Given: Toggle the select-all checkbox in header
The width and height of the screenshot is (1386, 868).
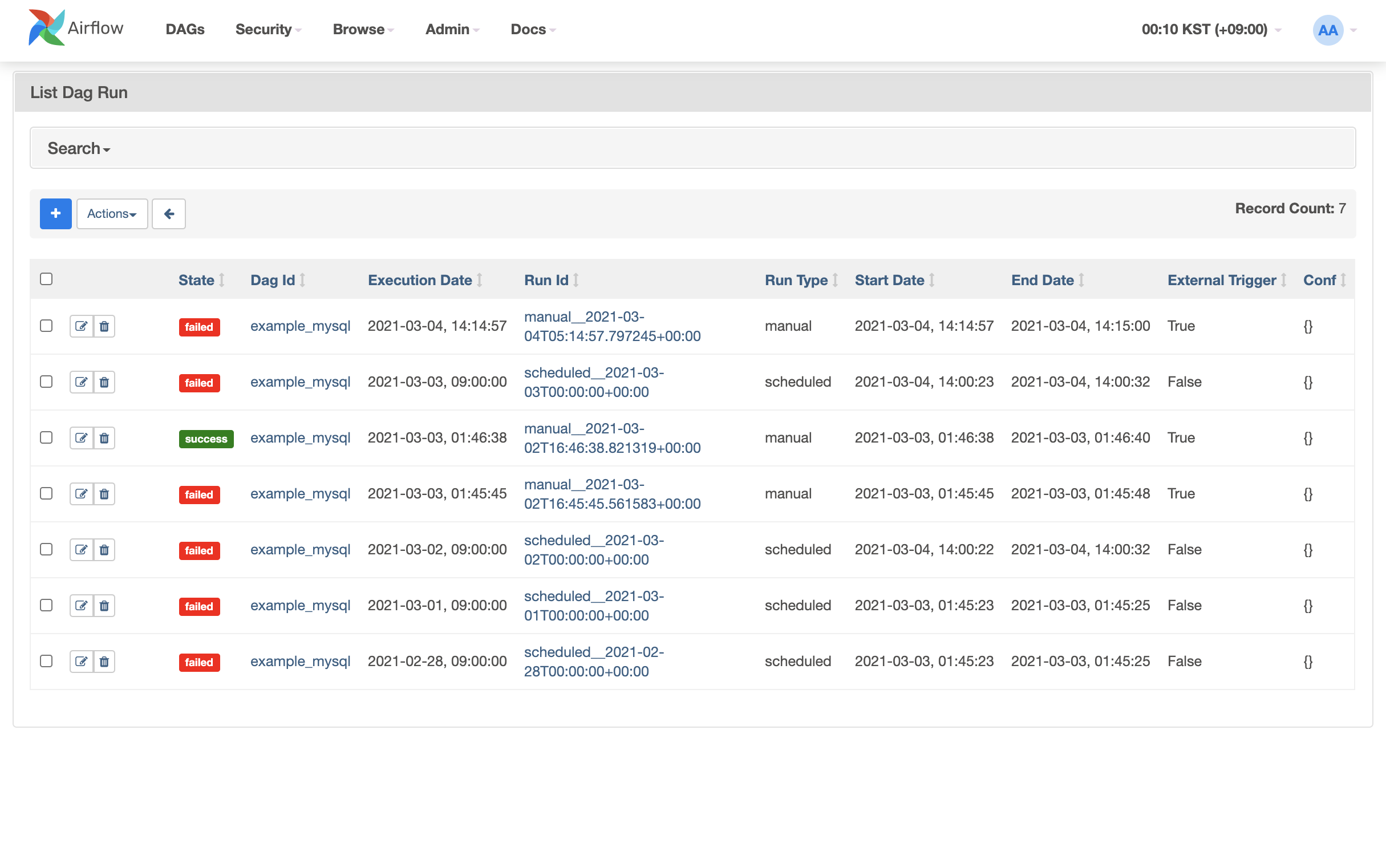Looking at the screenshot, I should pos(47,279).
